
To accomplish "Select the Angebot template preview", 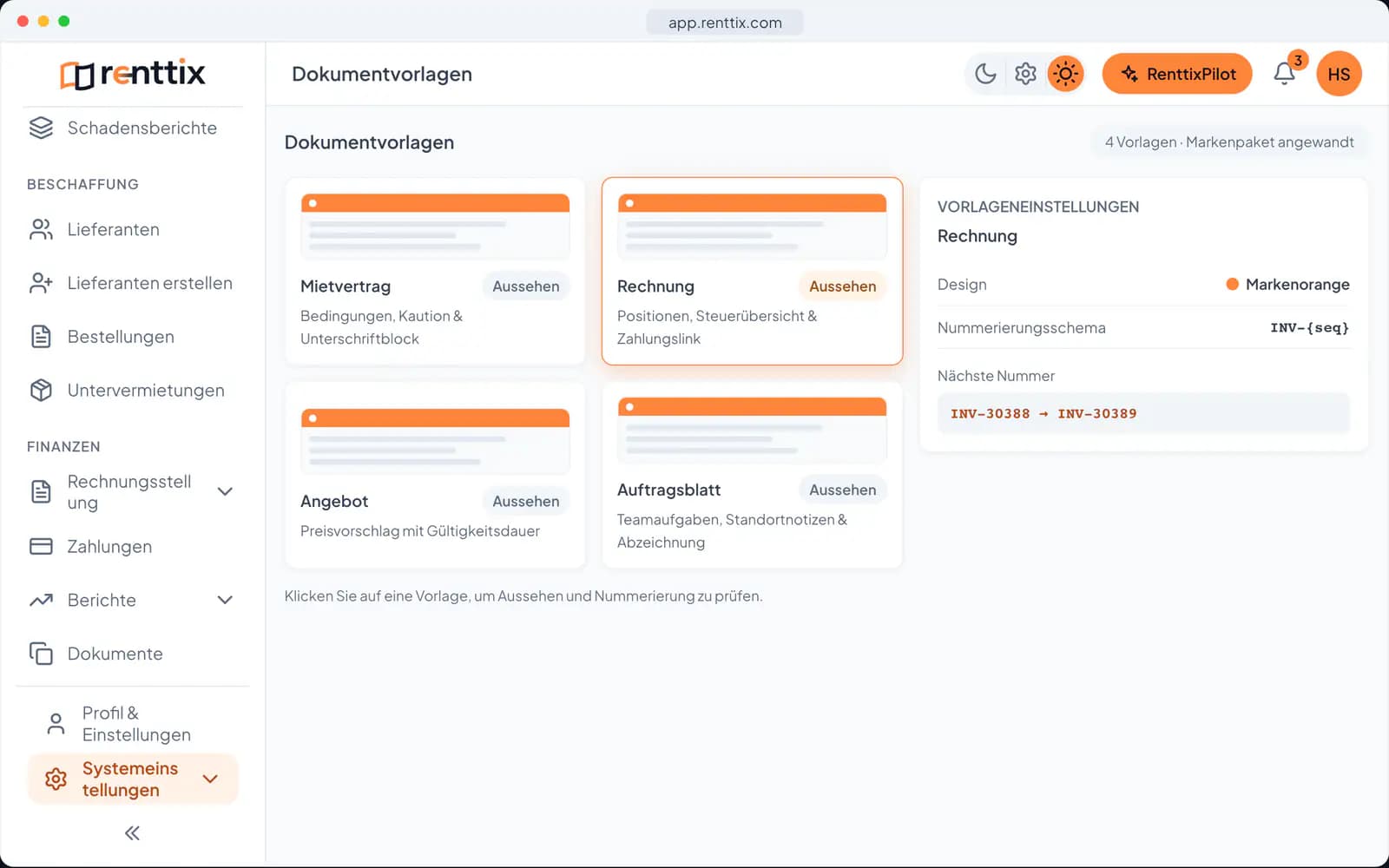I will 435,441.
